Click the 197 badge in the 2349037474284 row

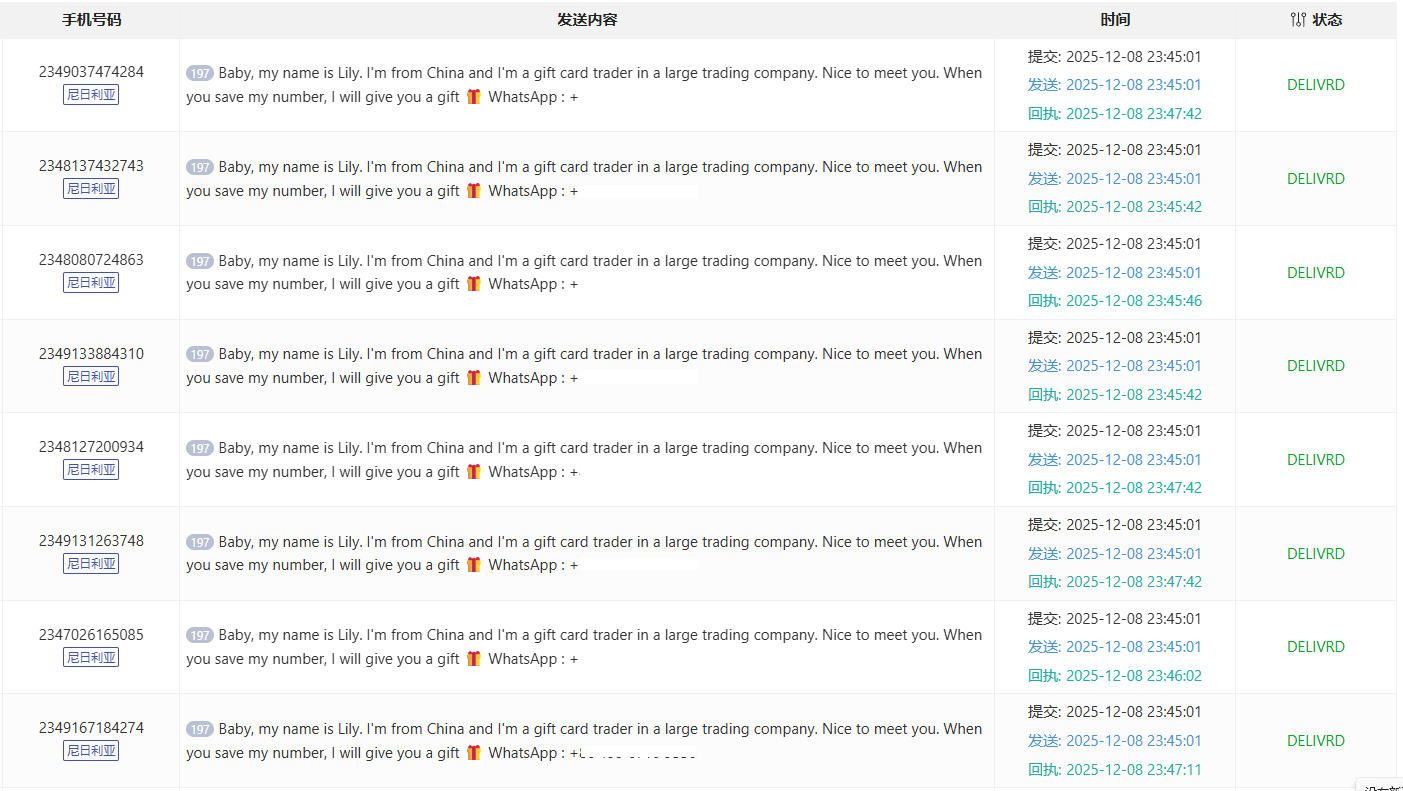click(200, 73)
